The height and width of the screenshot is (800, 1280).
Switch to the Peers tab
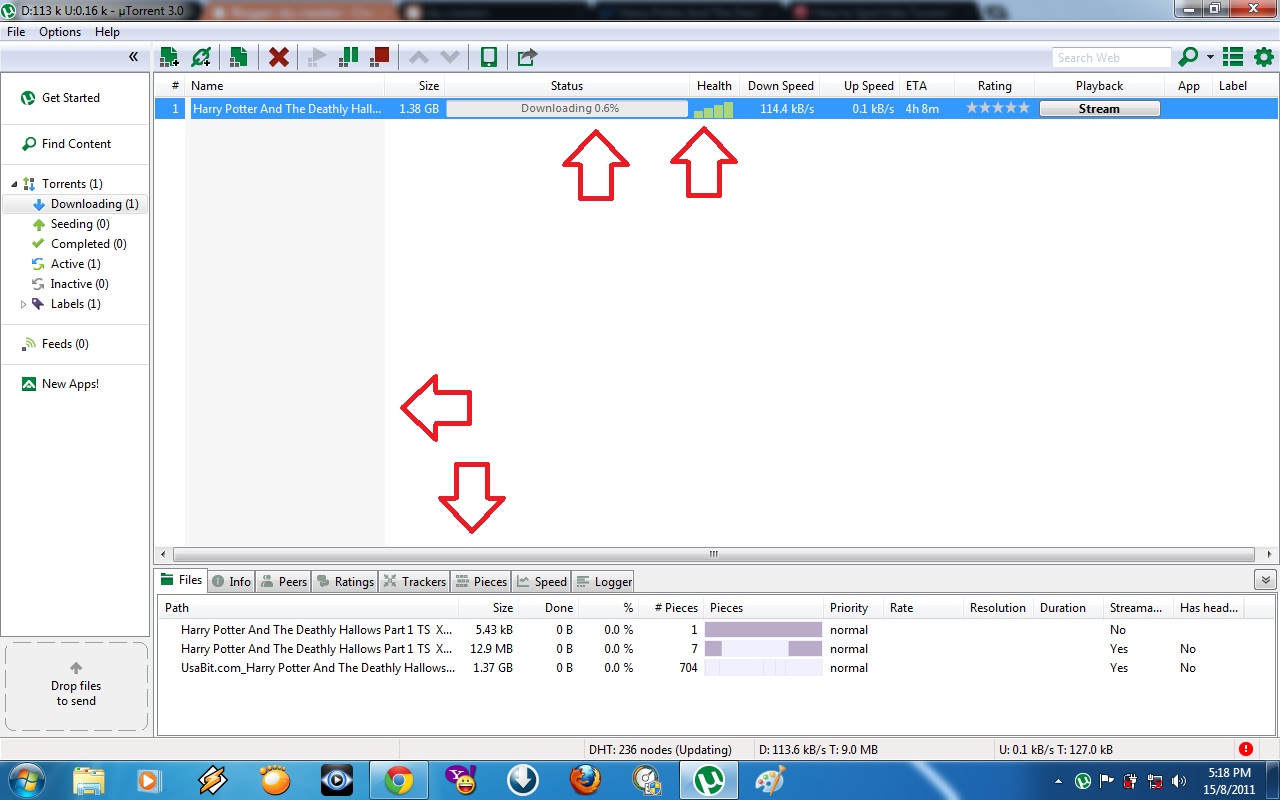pyautogui.click(x=283, y=581)
